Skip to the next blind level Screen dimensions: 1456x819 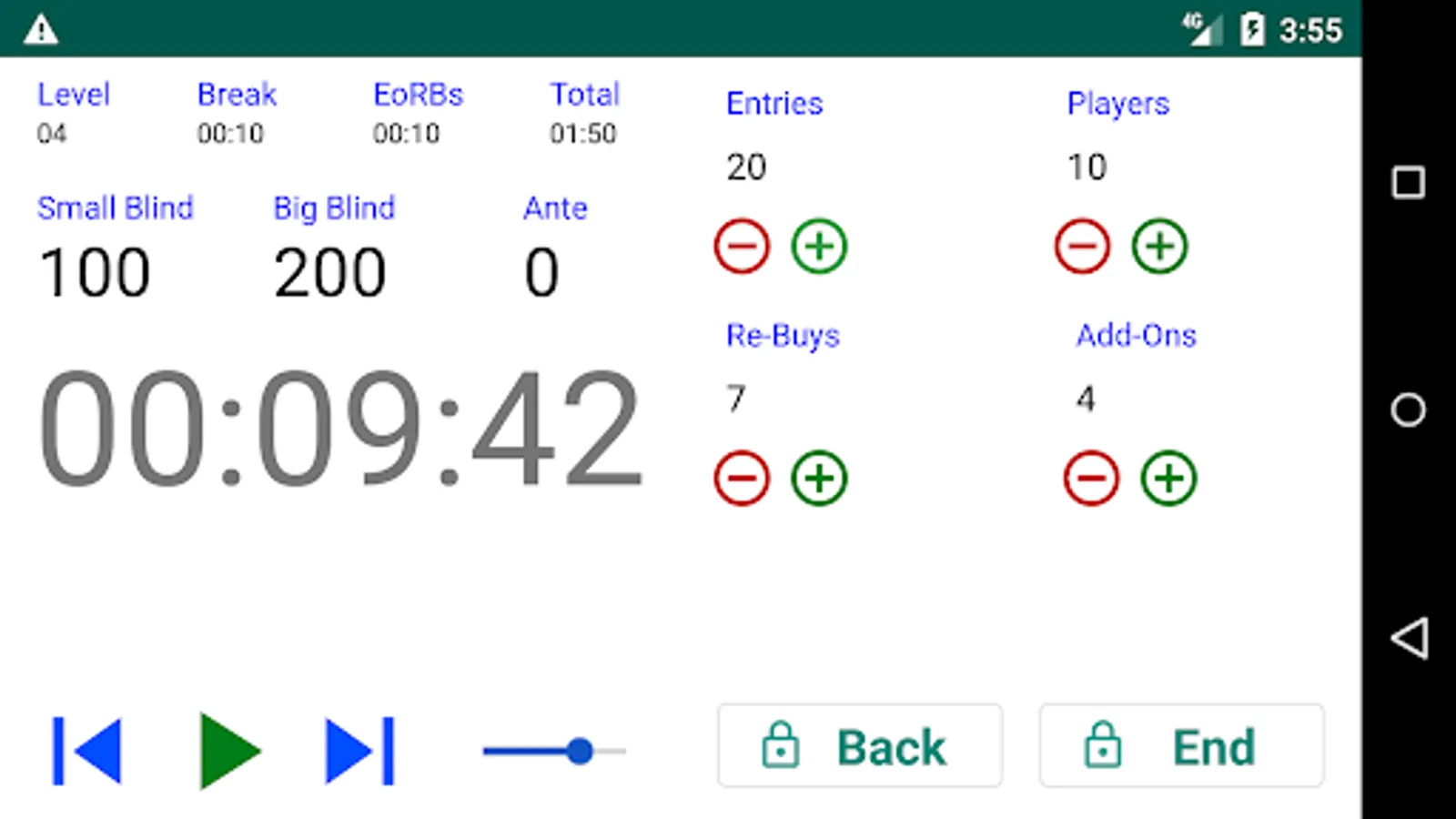pyautogui.click(x=360, y=751)
